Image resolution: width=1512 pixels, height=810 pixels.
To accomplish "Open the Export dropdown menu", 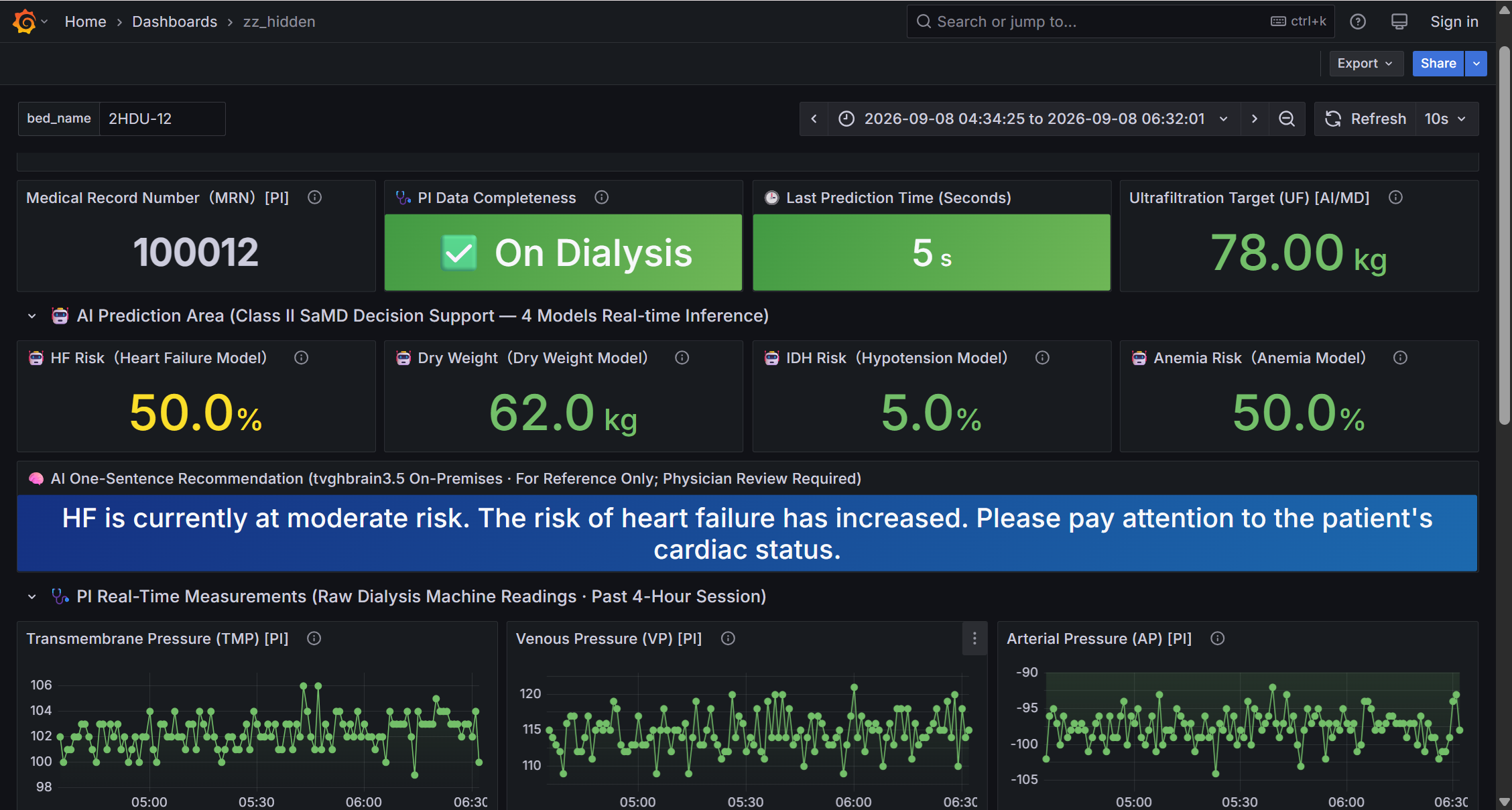I will coord(1366,64).
